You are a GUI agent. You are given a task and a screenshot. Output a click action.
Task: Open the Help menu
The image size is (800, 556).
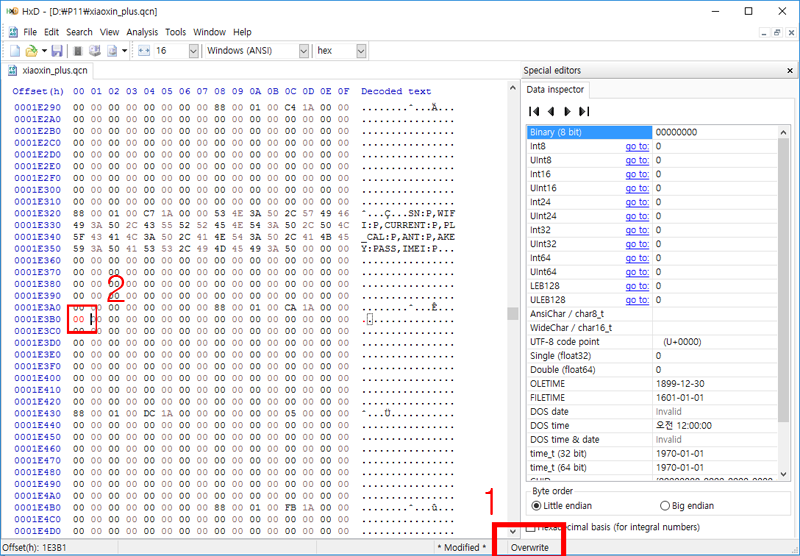pos(242,32)
